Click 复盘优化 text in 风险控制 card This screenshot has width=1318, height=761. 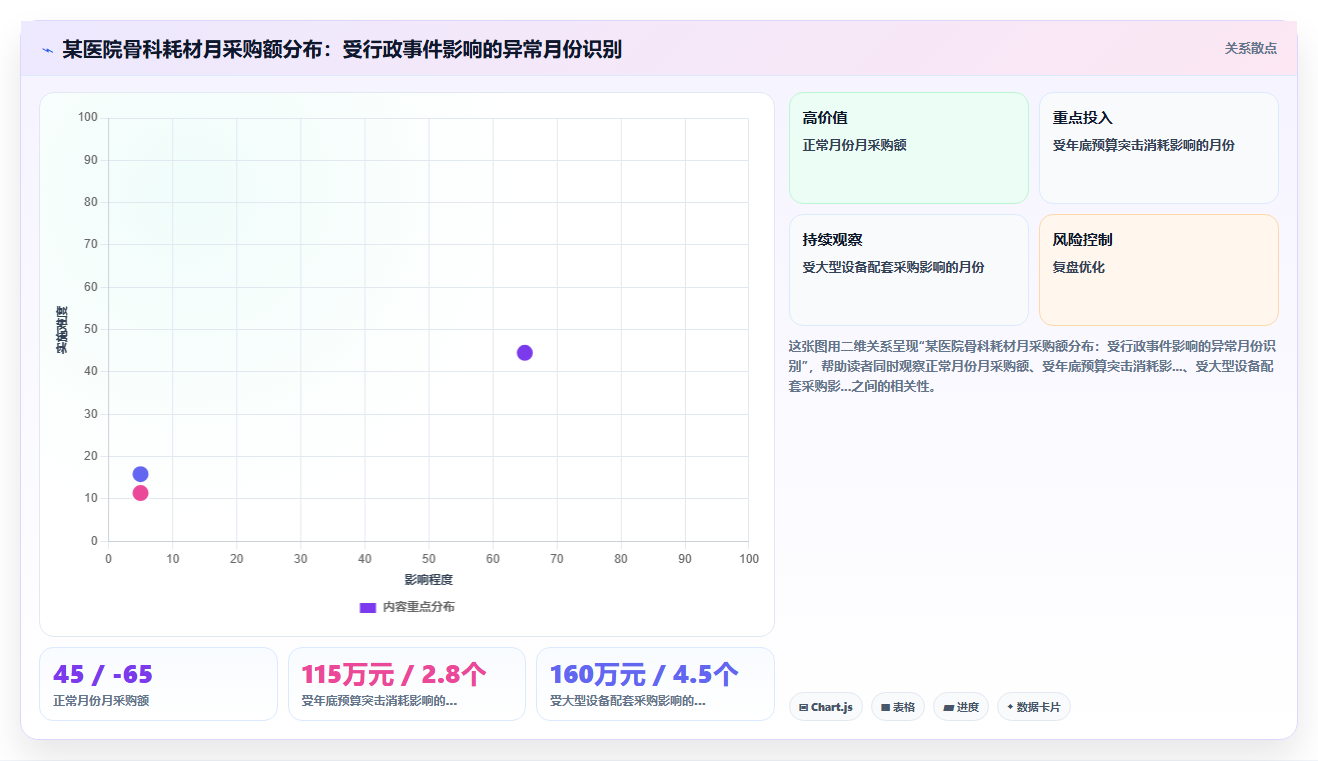(1079, 267)
